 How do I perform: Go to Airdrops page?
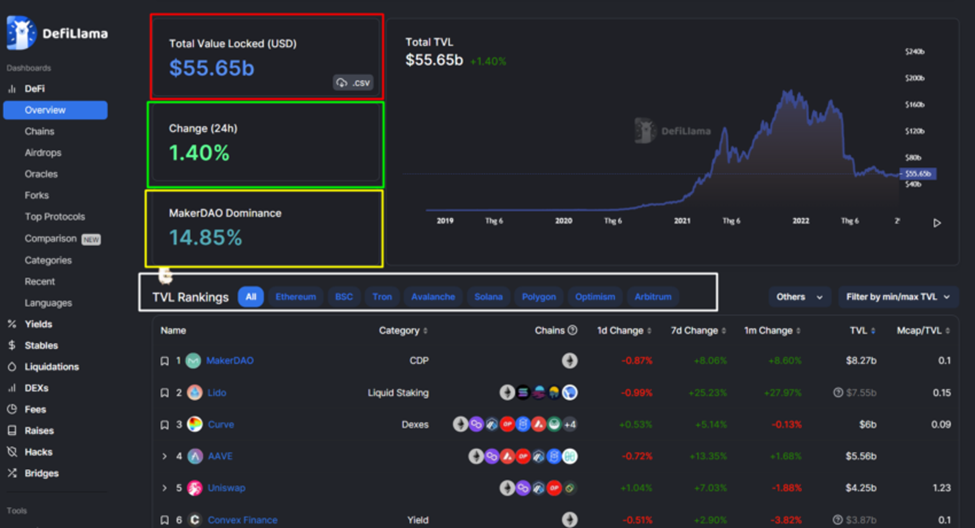coord(43,152)
